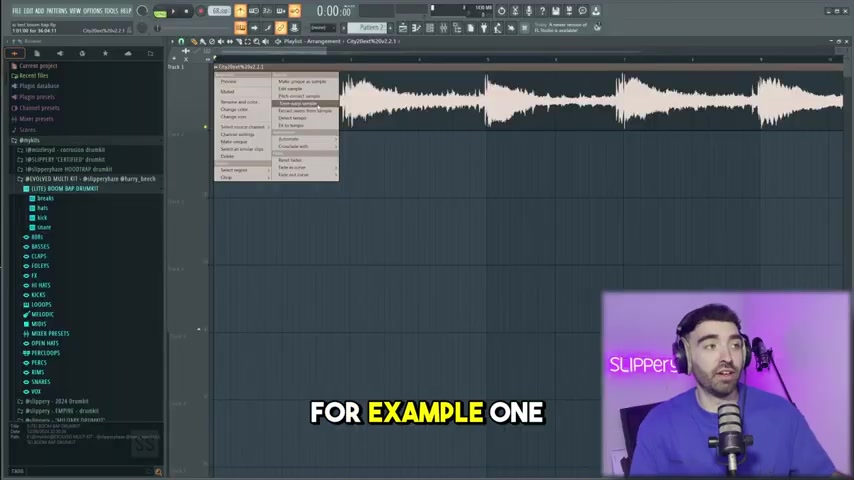The image size is (854, 480).
Task: Choose Fit to tempo in context menu
Action: [305, 125]
